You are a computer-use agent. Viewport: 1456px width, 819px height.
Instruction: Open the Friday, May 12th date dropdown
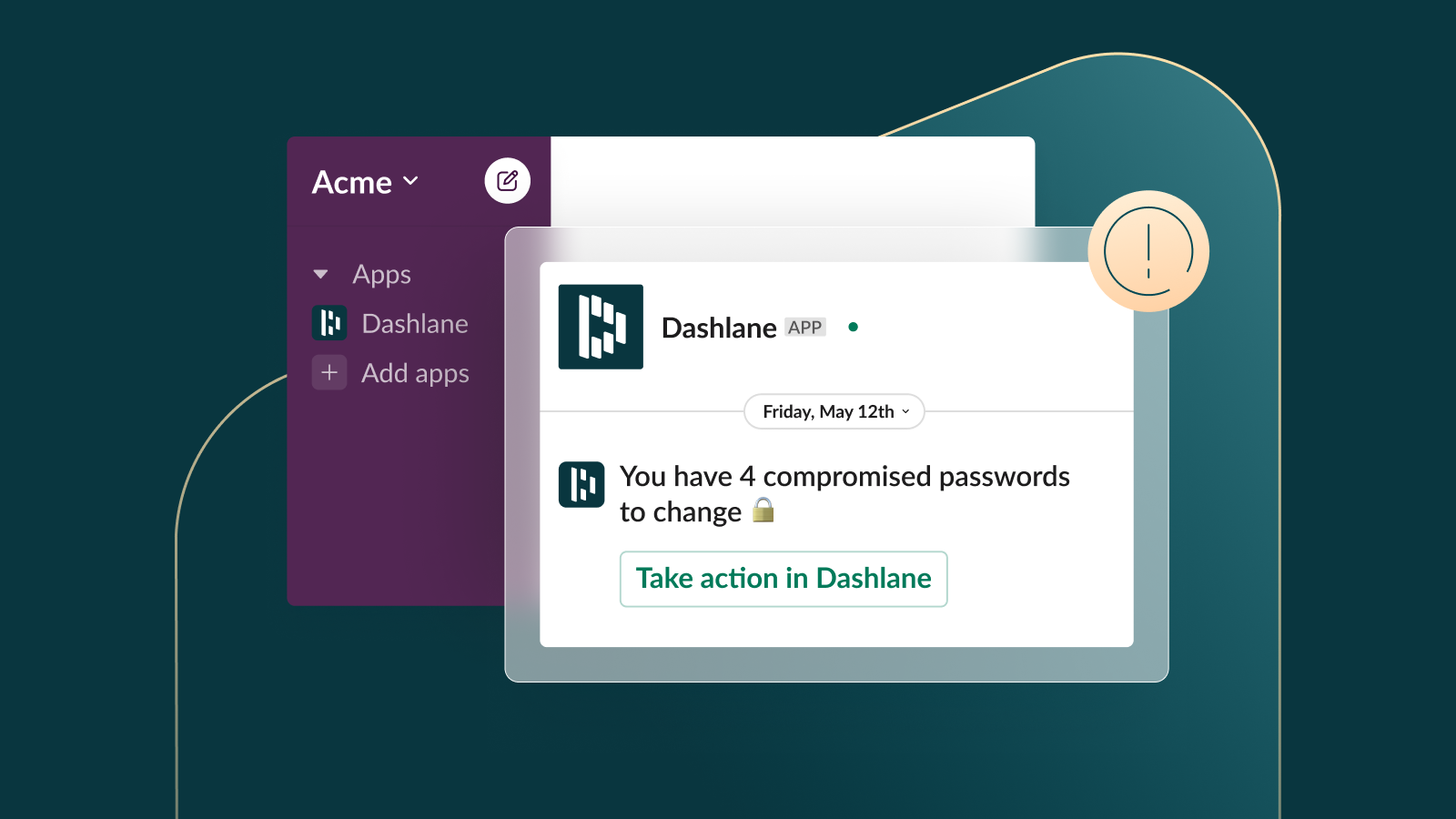pyautogui.click(x=833, y=411)
